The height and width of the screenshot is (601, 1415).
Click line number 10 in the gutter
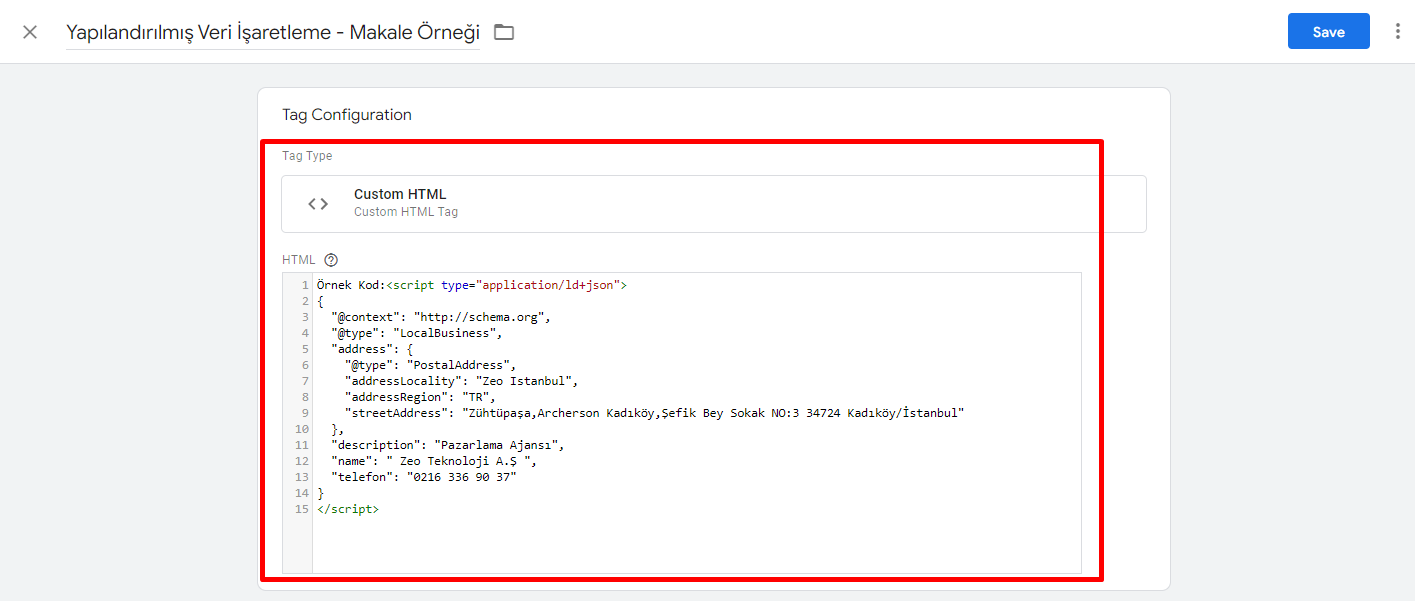[x=302, y=429]
